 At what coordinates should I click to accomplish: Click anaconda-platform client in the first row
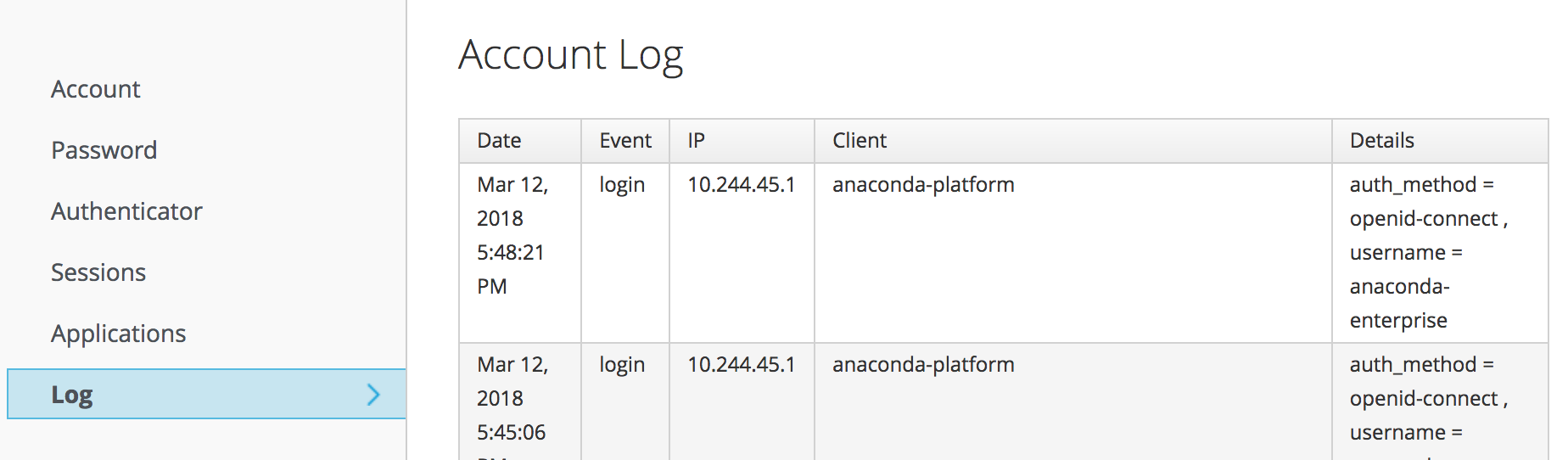(x=923, y=185)
